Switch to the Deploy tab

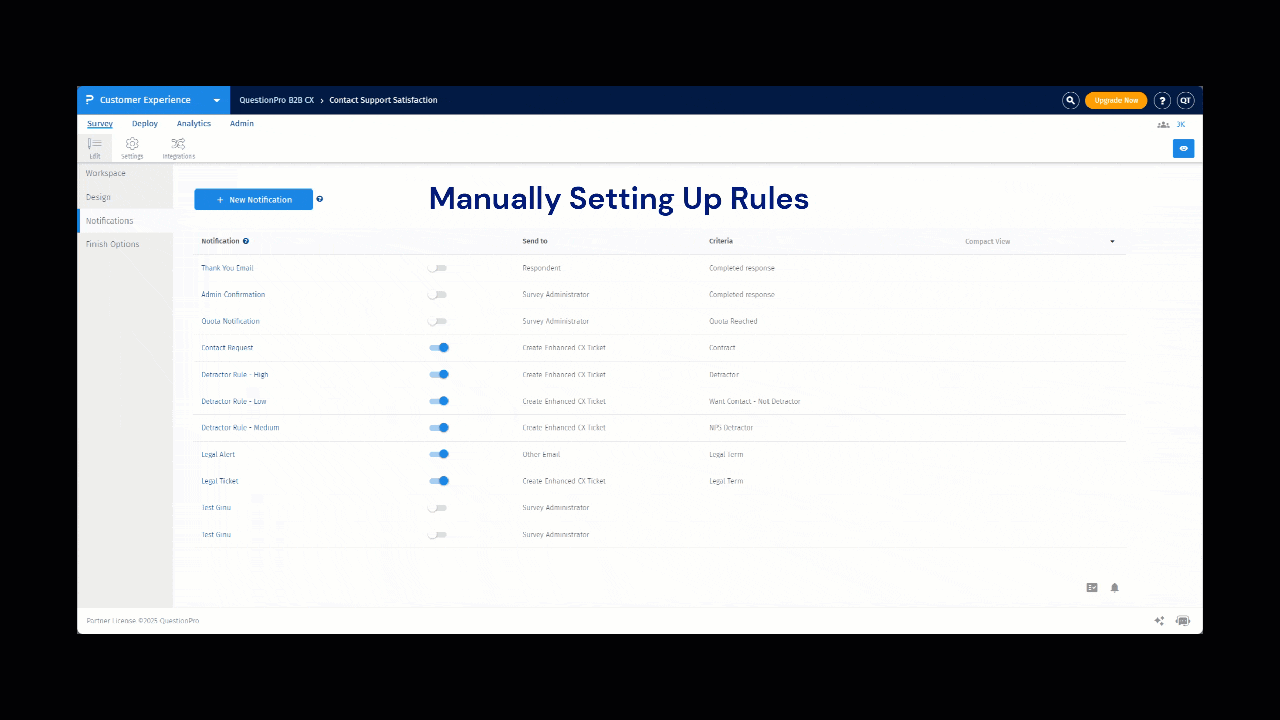[145, 124]
